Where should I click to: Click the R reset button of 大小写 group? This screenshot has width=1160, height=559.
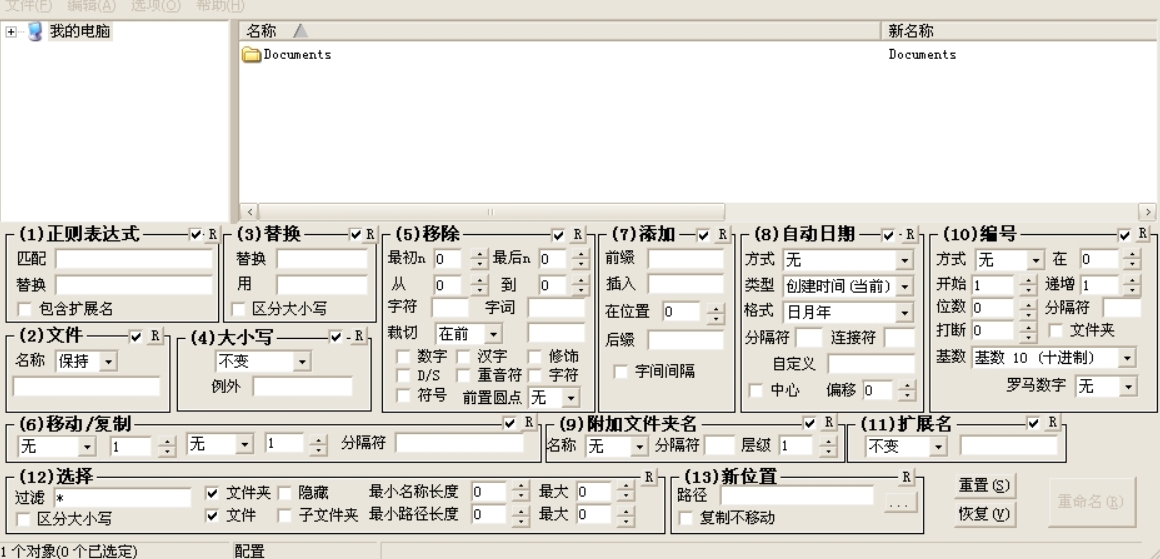click(359, 336)
